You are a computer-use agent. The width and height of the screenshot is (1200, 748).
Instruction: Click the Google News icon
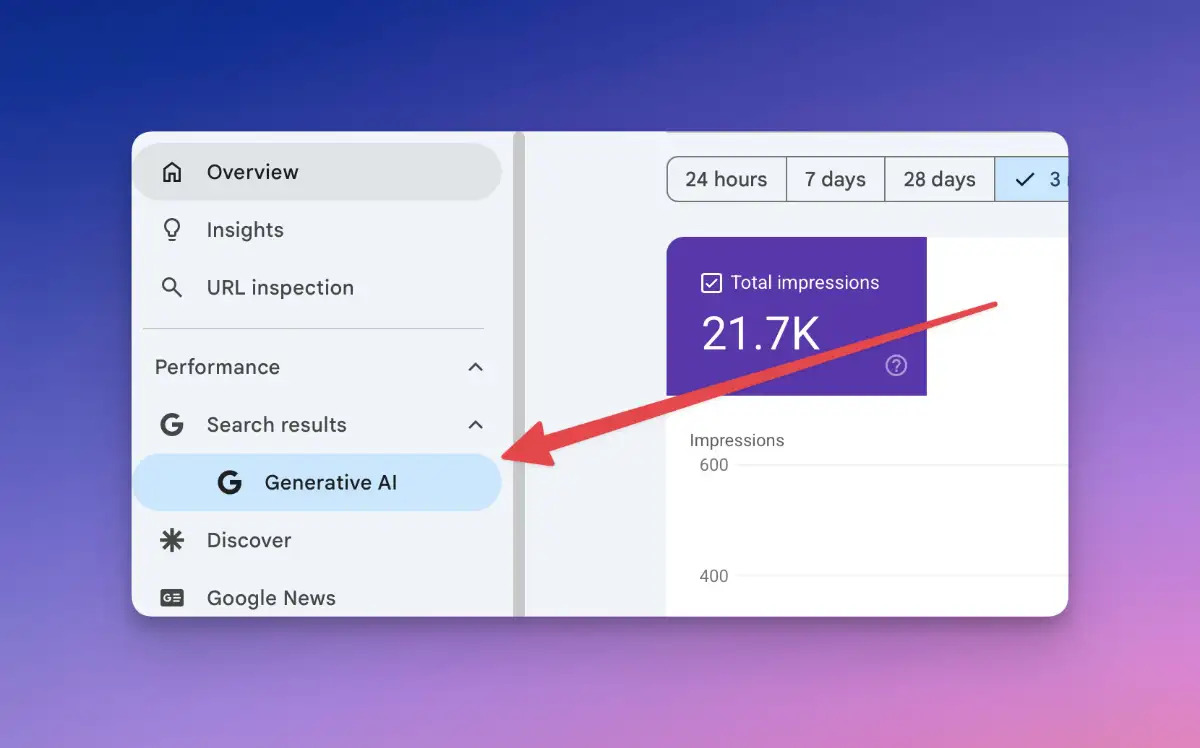click(172, 598)
